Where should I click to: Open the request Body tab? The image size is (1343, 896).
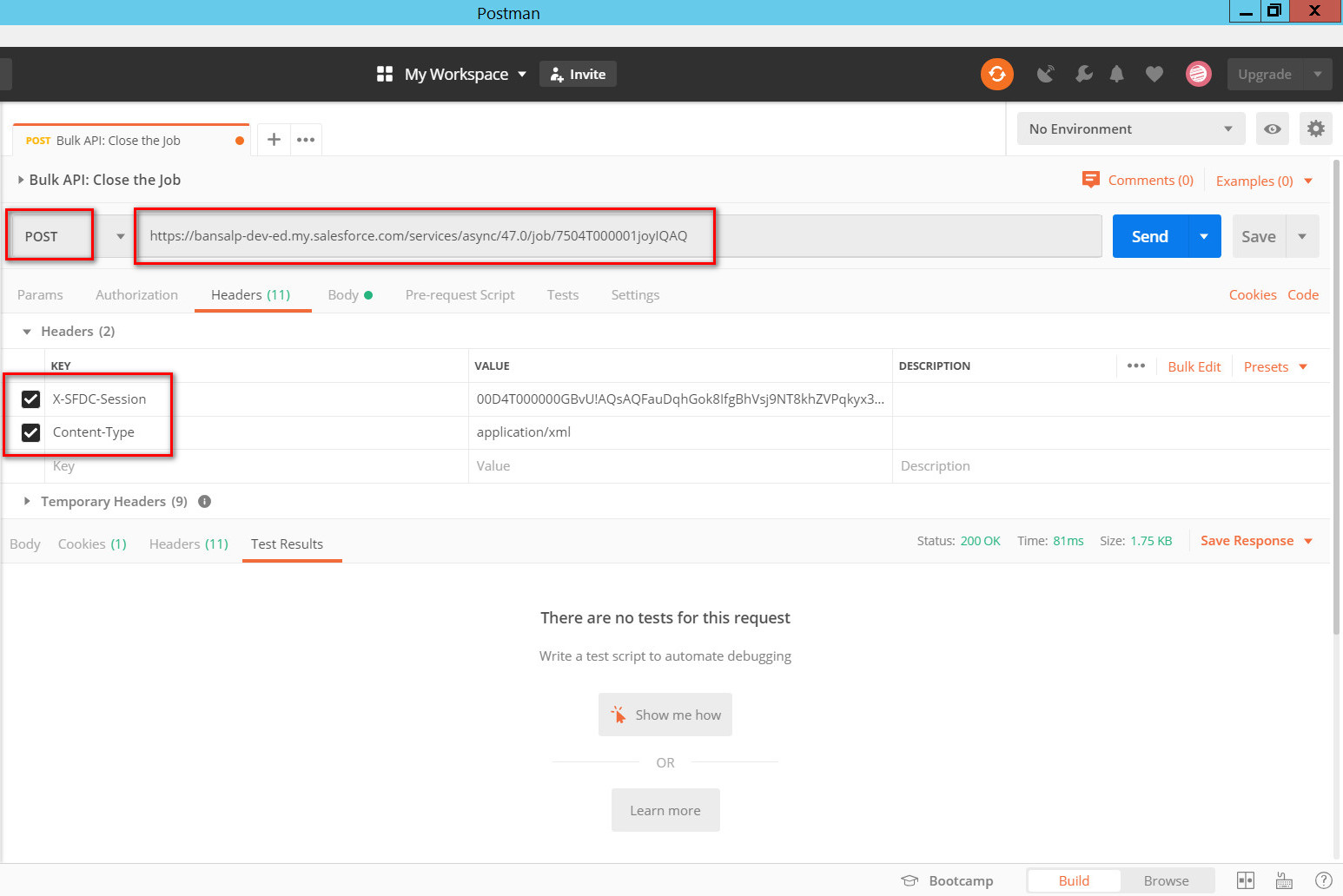(350, 294)
